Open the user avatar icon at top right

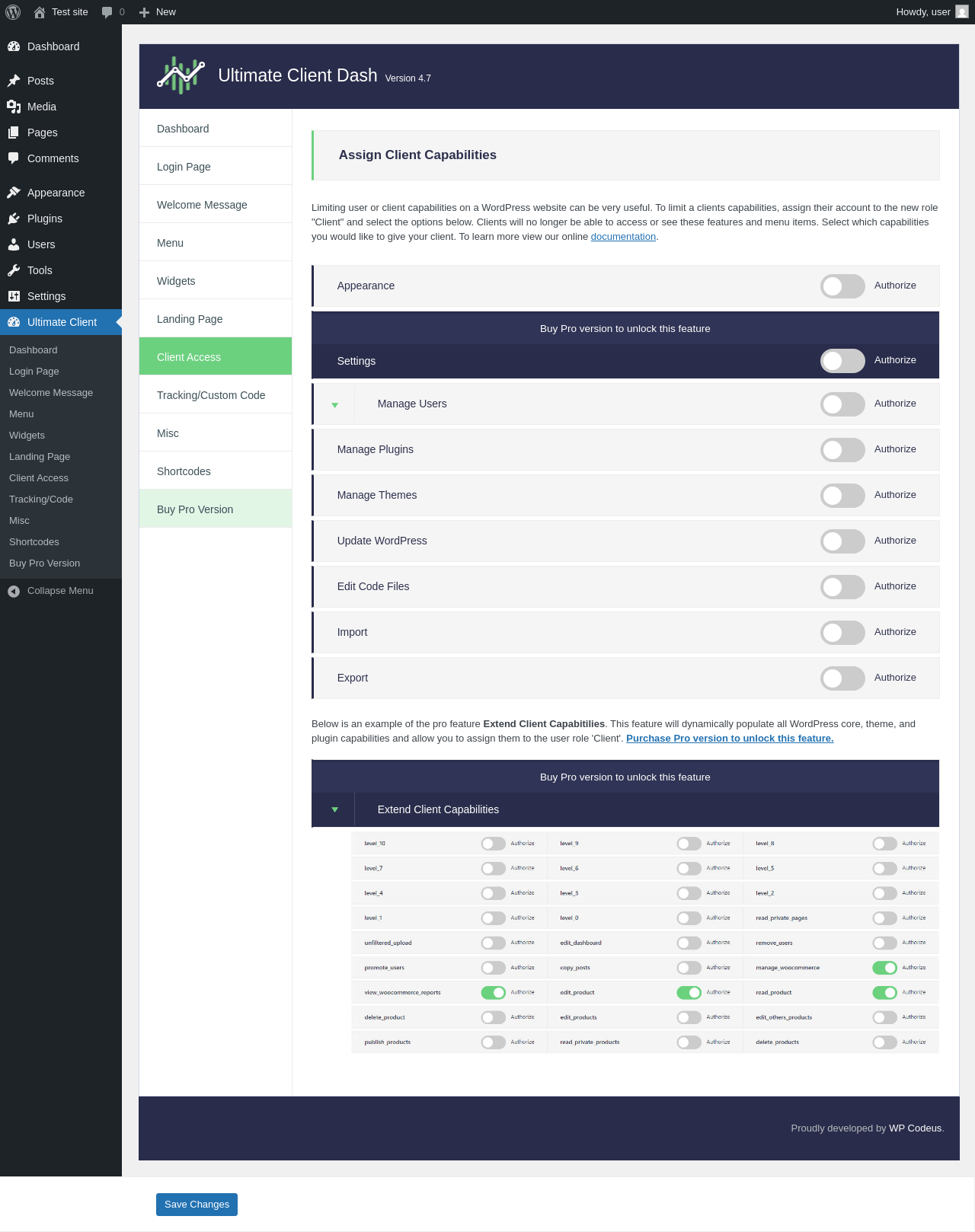point(962,12)
